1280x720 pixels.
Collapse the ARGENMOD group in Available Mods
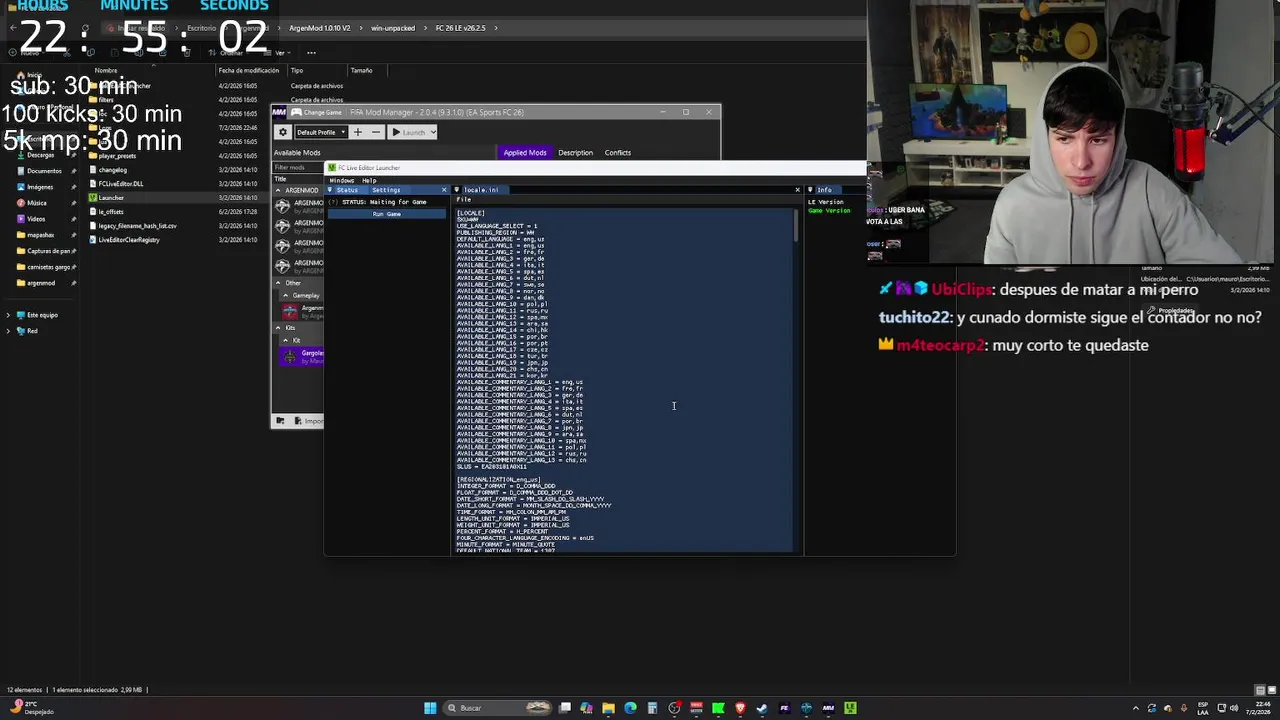279,190
